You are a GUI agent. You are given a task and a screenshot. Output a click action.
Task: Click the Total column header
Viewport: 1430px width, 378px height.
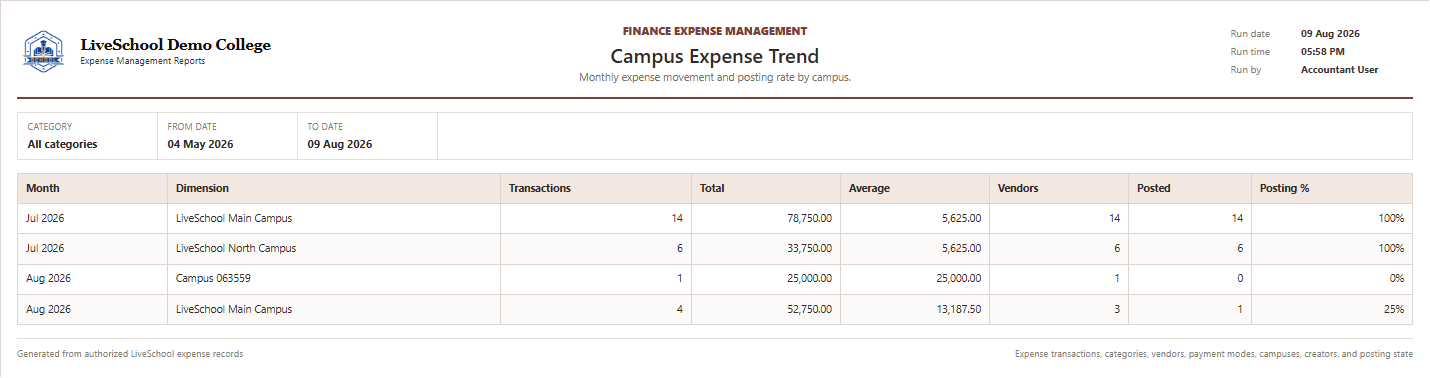766,188
